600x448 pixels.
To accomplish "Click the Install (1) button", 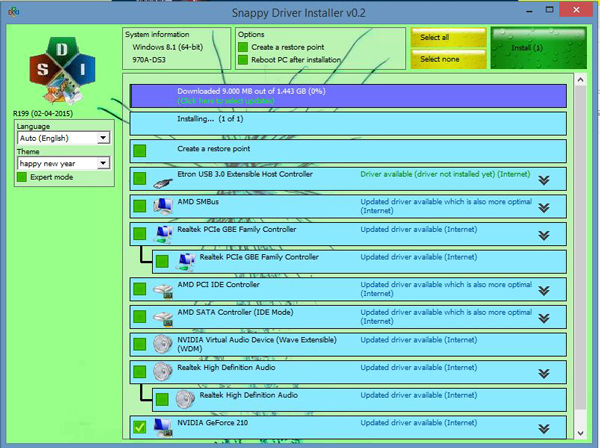I will click(538, 48).
